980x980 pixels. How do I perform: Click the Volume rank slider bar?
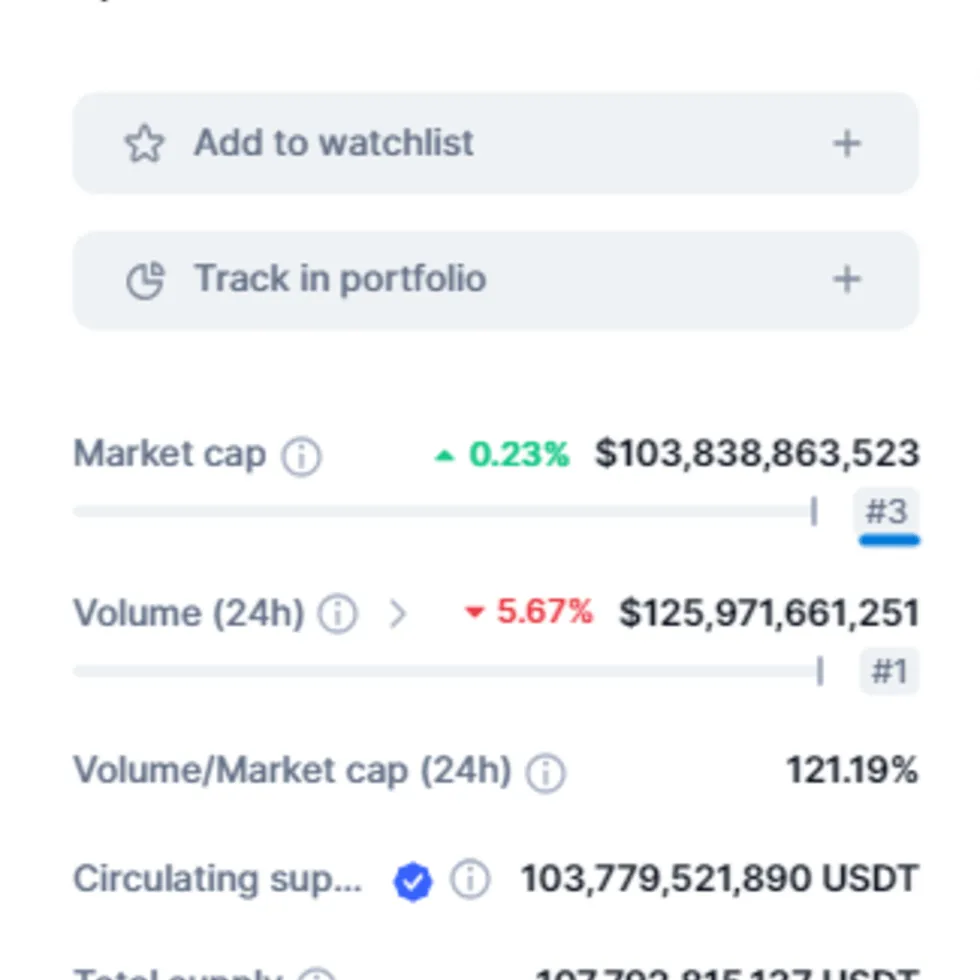tap(448, 671)
